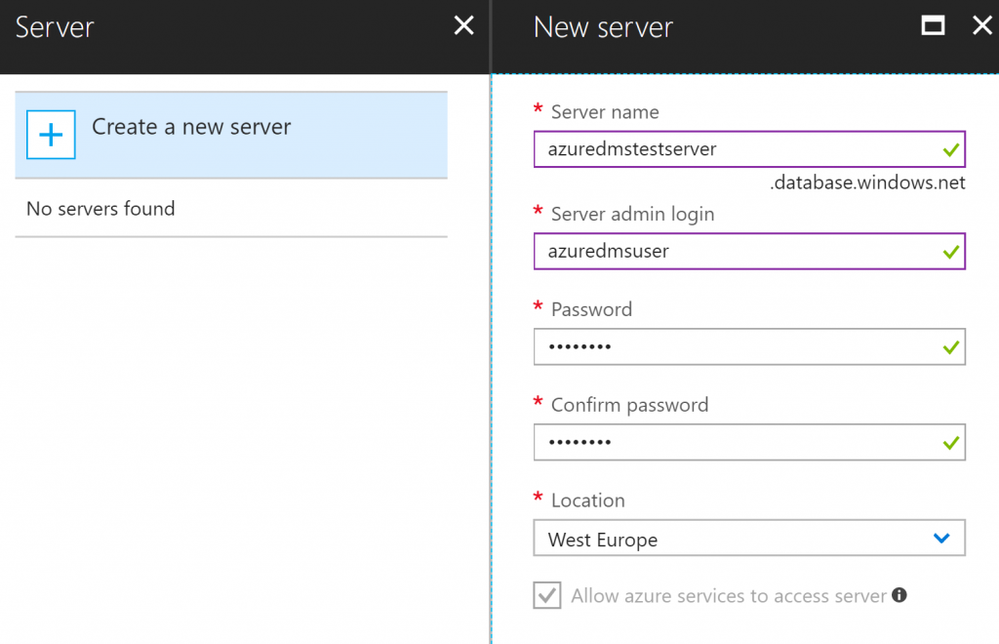
Task: Click the plus icon for new server
Action: (x=51, y=134)
